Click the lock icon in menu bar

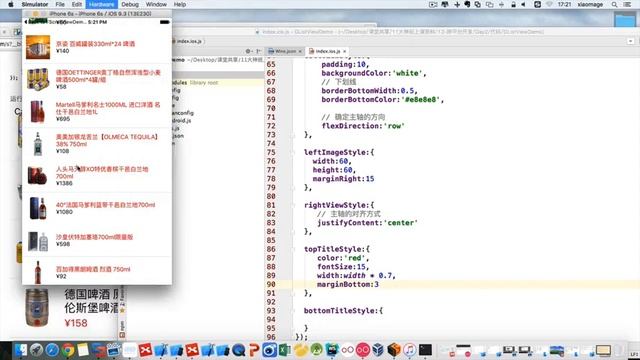point(513,4)
